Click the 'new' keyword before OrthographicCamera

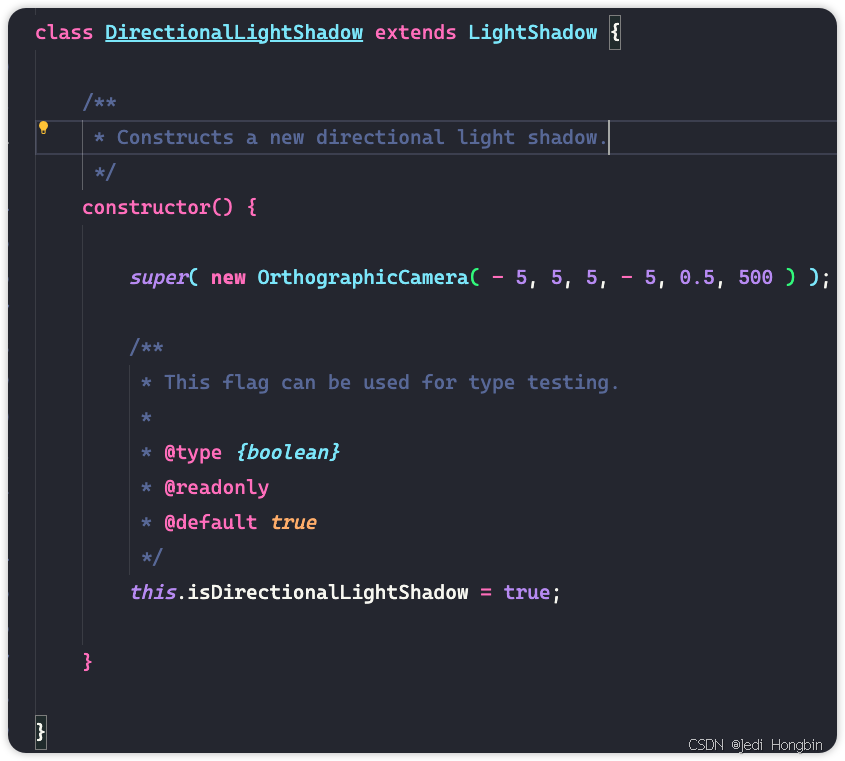[228, 278]
